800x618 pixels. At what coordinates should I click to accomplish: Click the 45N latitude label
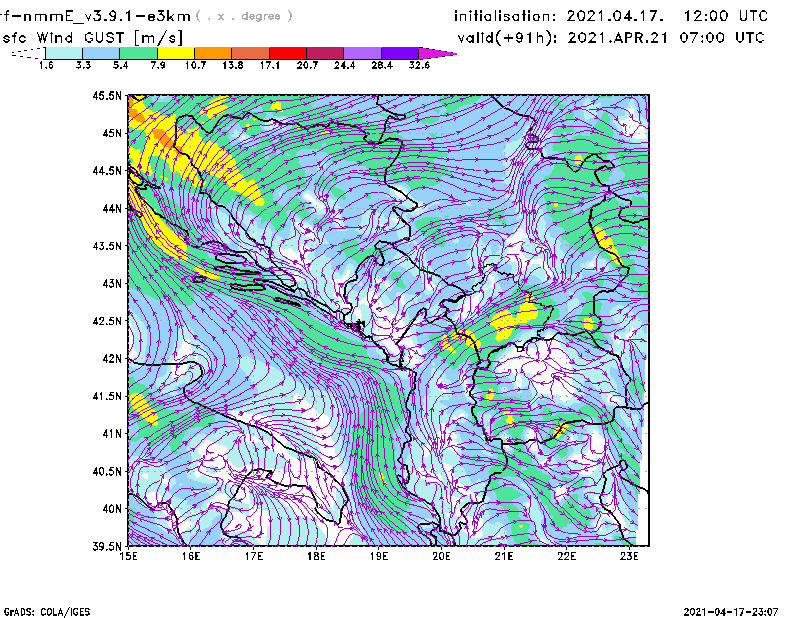(x=113, y=133)
